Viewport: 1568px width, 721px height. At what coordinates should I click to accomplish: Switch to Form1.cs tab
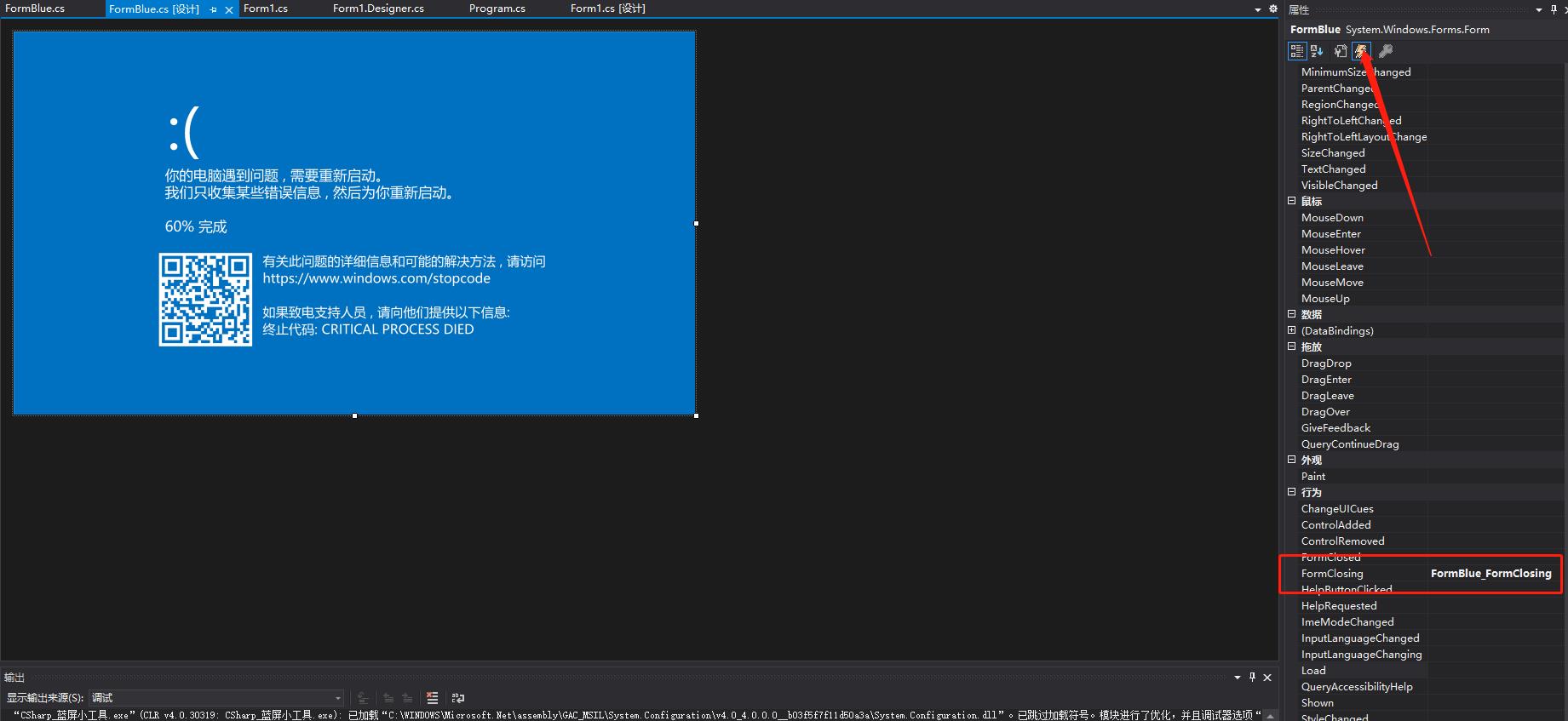[266, 9]
